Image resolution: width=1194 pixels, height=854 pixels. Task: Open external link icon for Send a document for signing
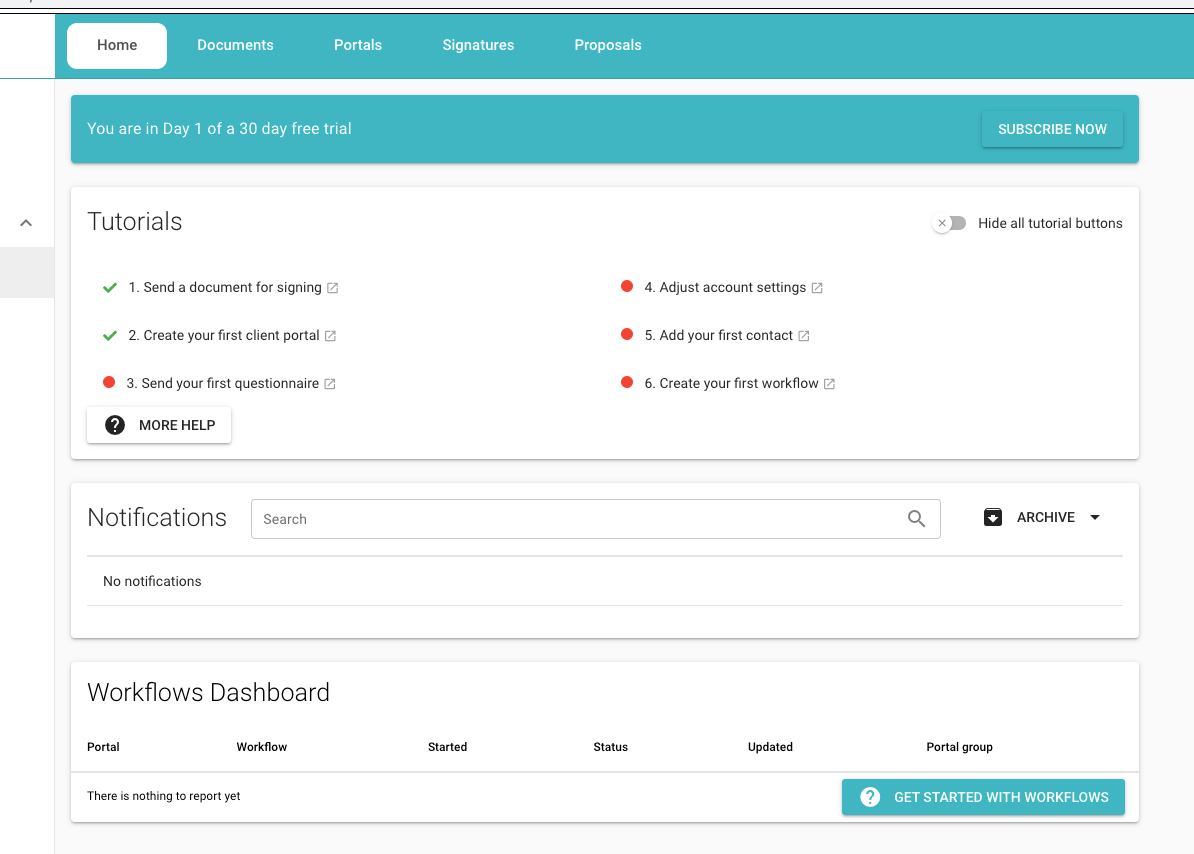333,288
